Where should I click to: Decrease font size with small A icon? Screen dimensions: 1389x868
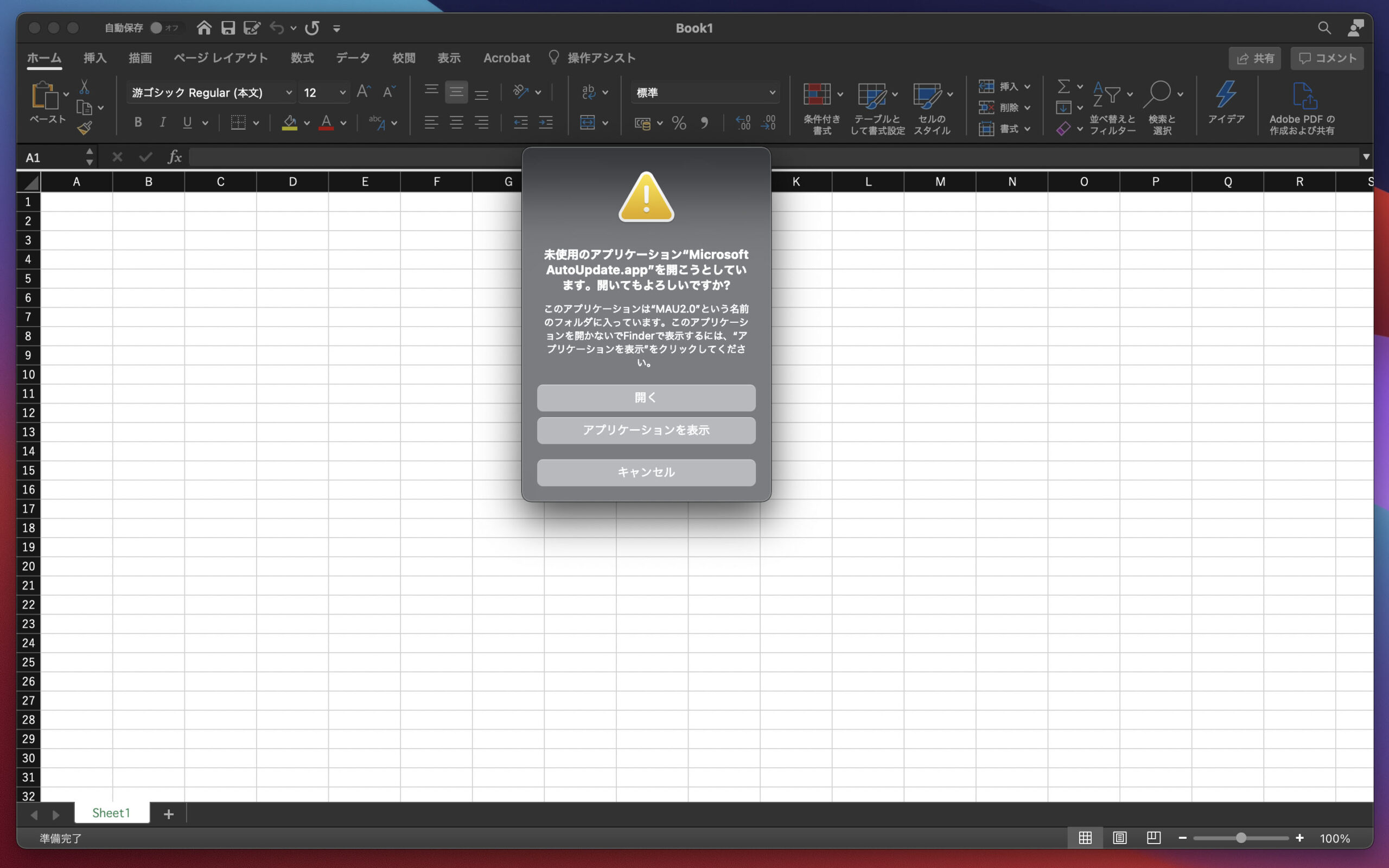(388, 92)
